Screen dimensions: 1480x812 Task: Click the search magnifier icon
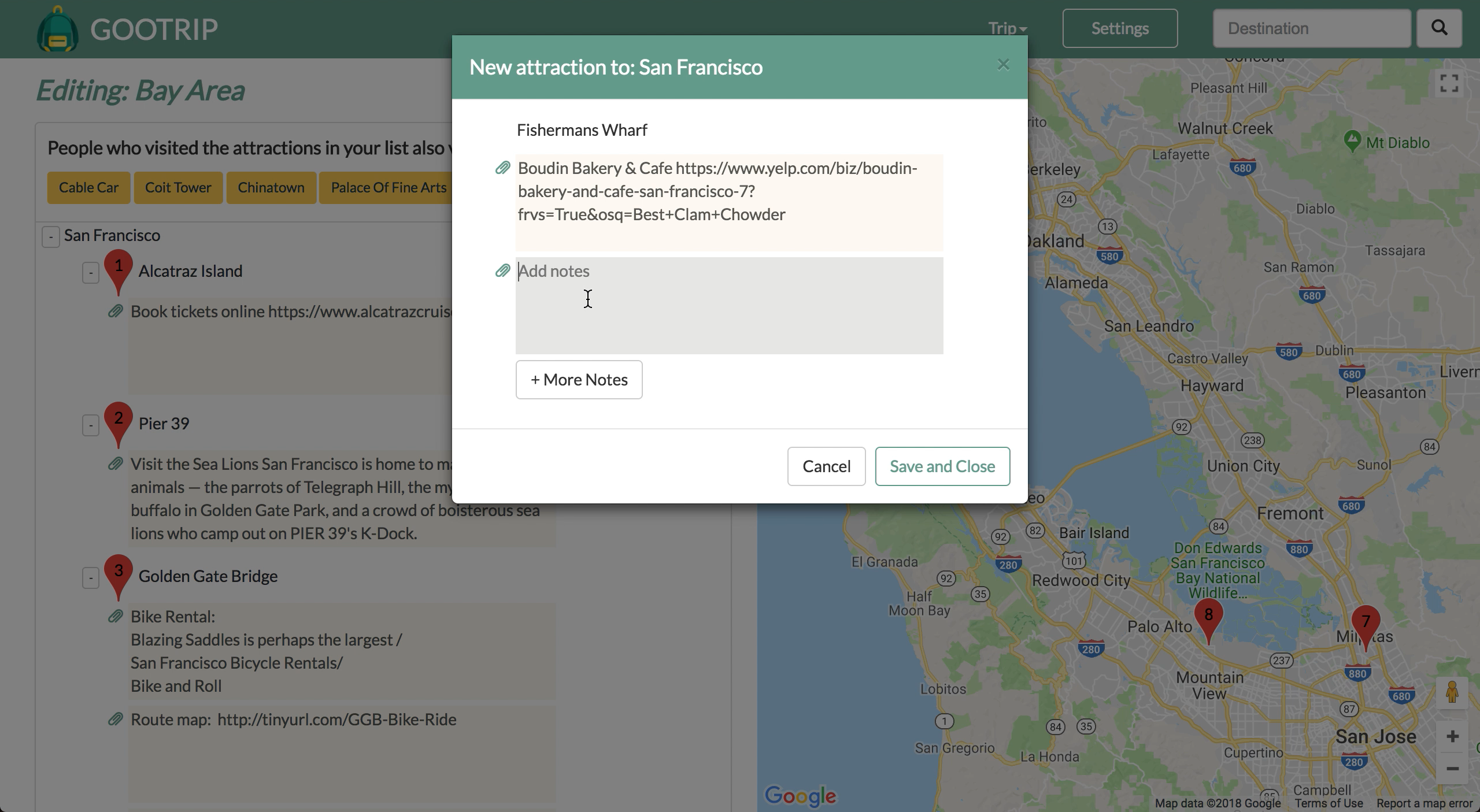[x=1439, y=28]
